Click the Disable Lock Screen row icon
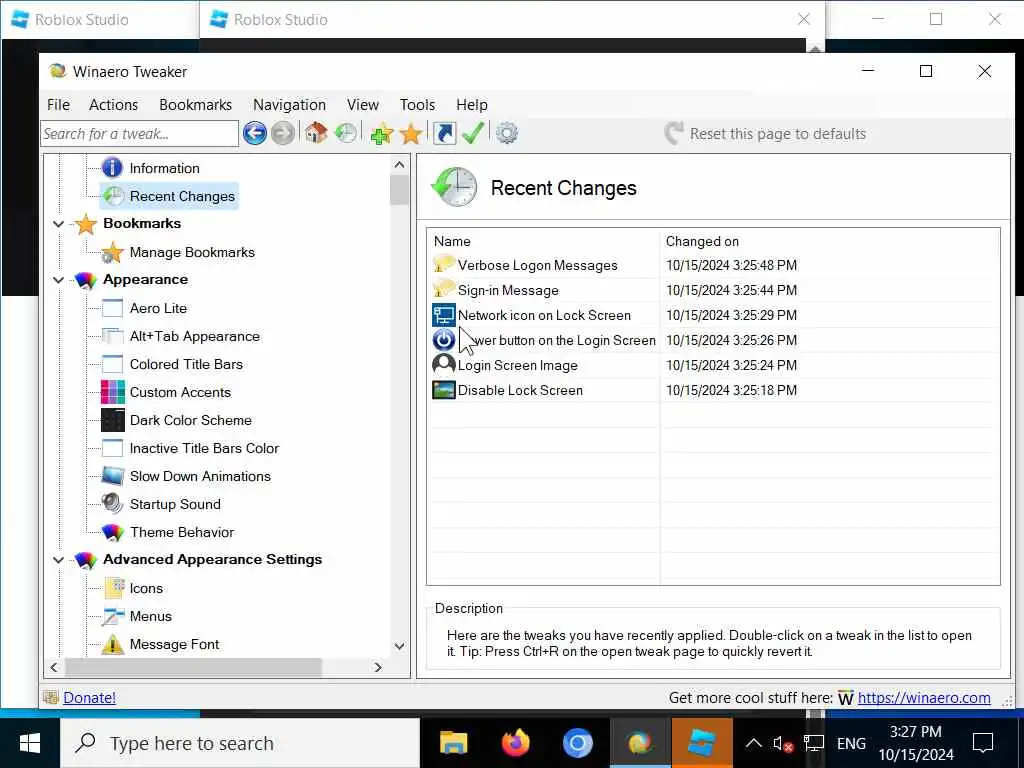The width and height of the screenshot is (1024, 768). (444, 390)
